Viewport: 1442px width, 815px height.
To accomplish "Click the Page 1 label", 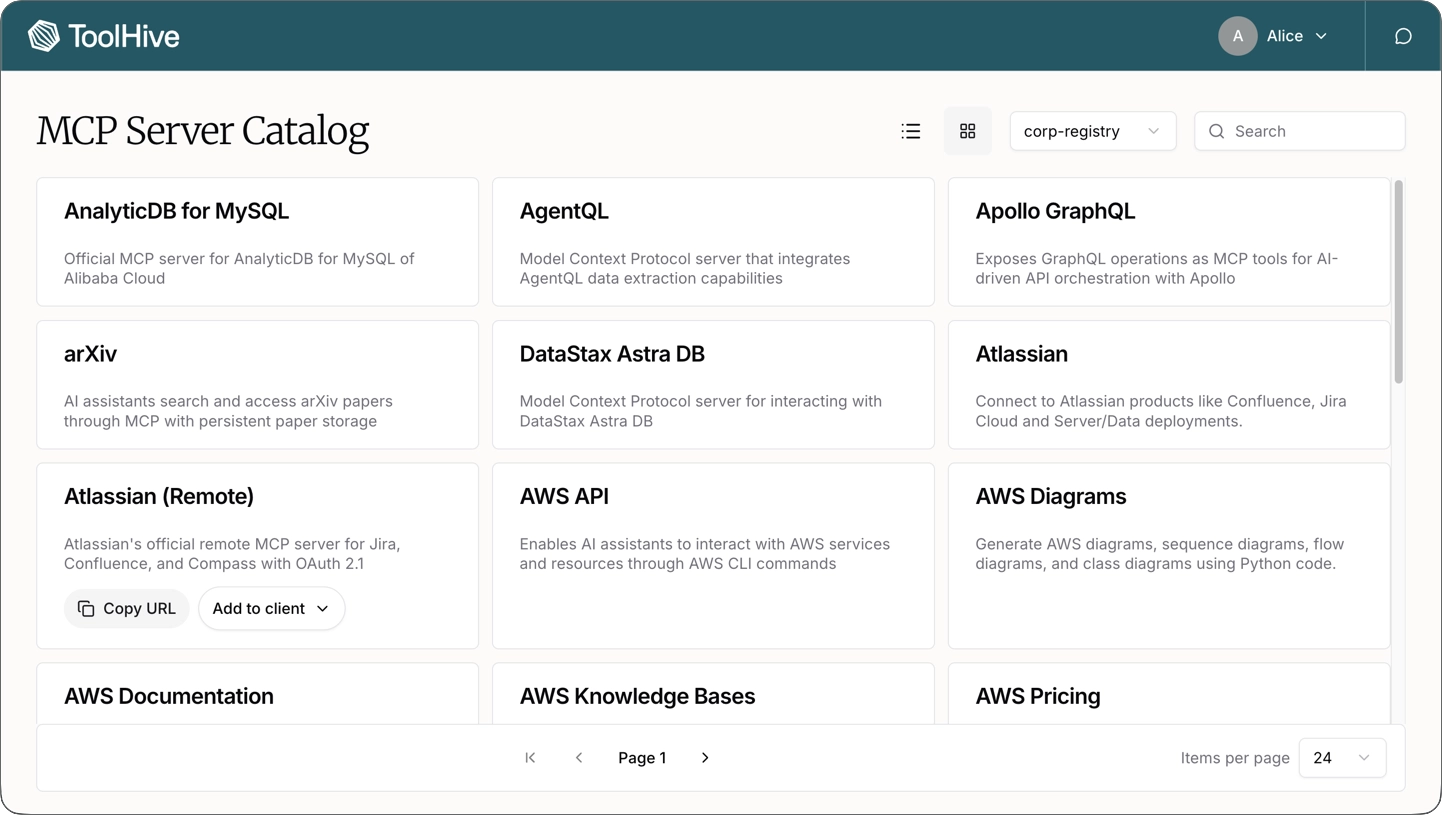I will [642, 758].
